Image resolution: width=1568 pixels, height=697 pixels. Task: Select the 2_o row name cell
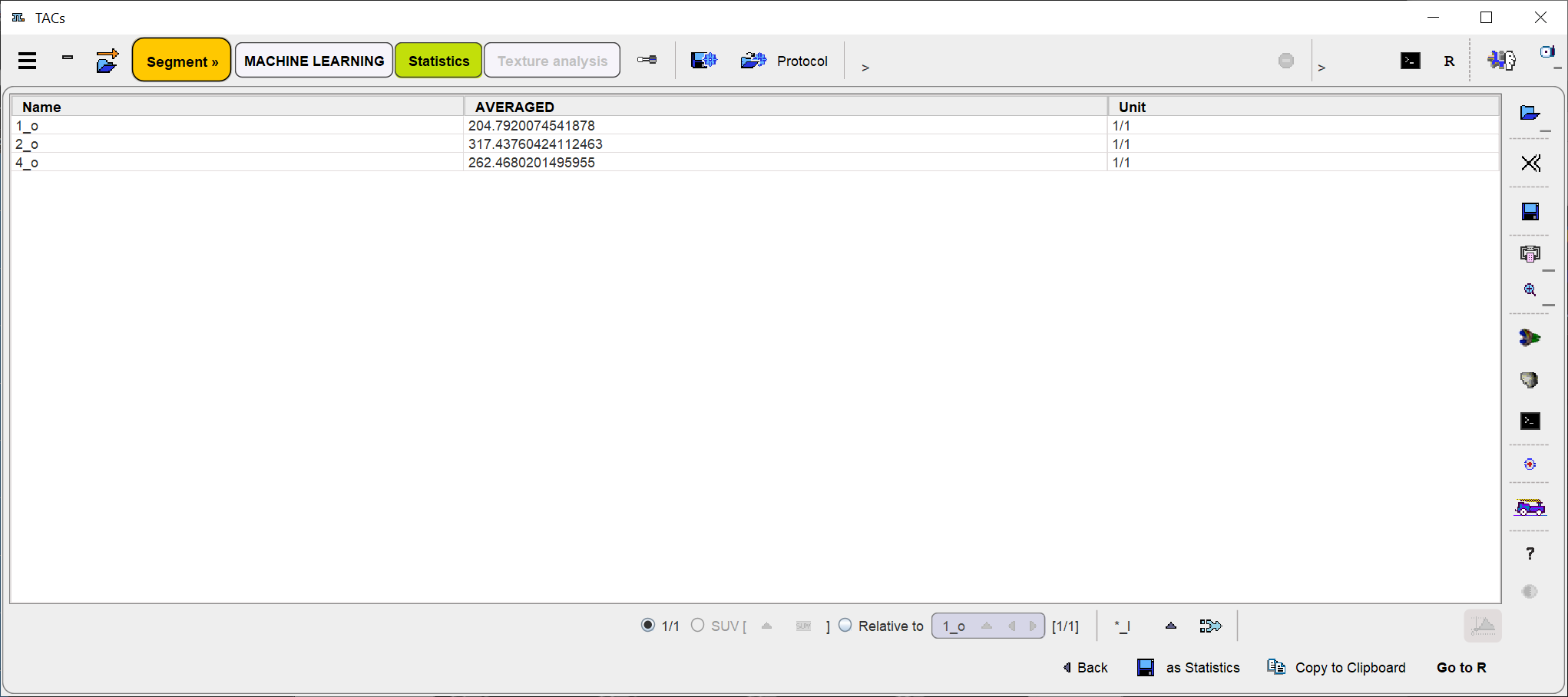[238, 144]
